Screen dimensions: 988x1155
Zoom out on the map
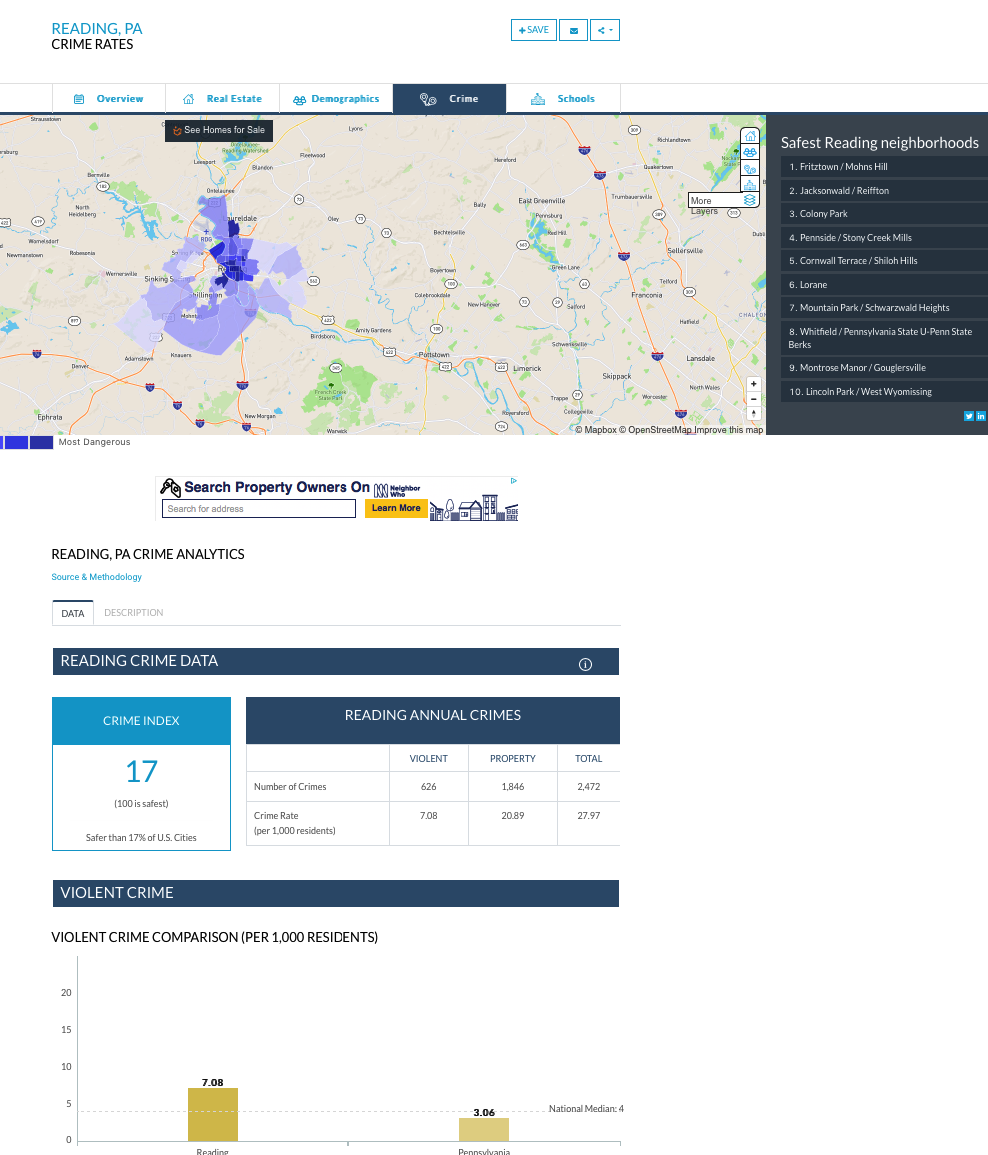tap(754, 399)
